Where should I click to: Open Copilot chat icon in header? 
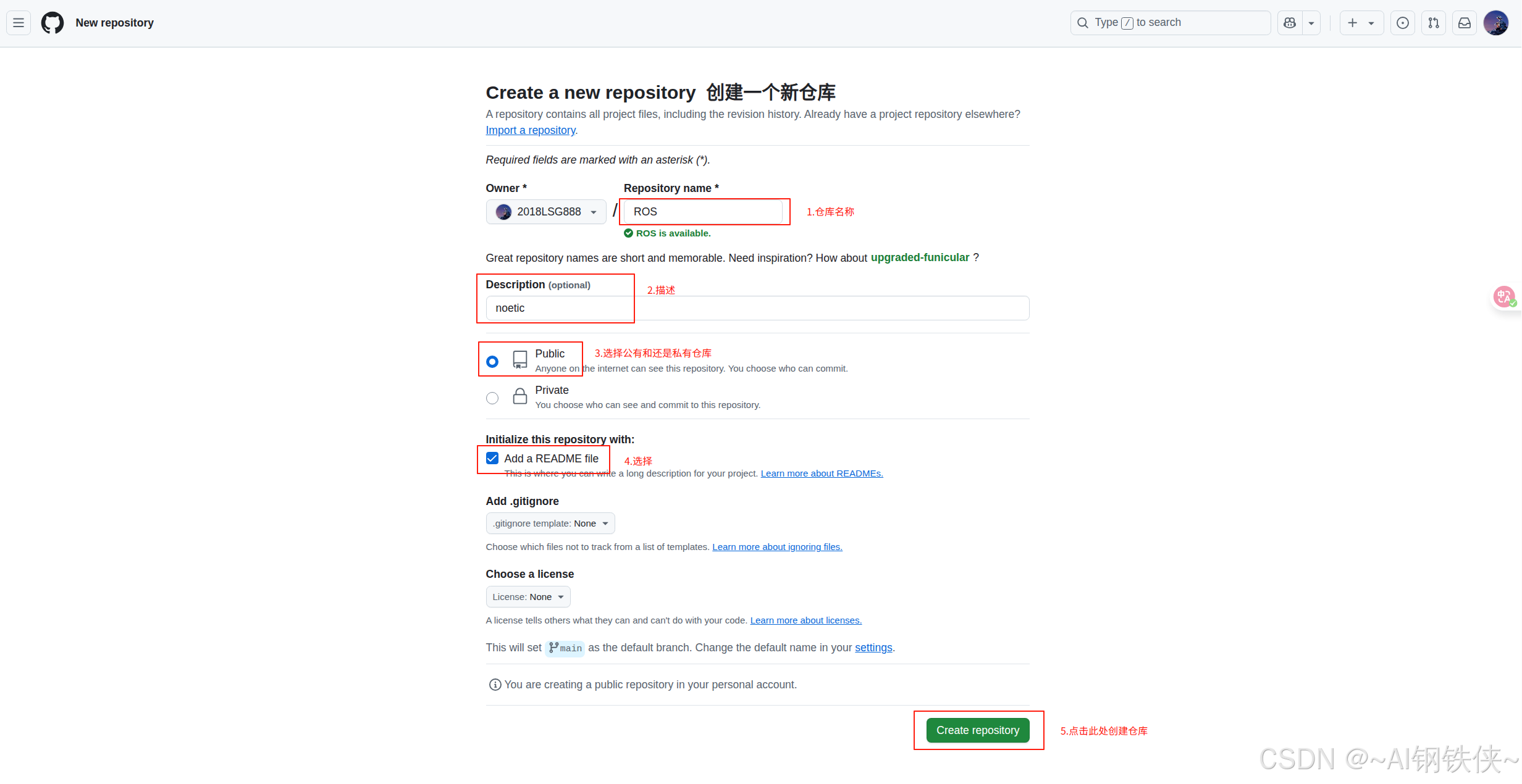coord(1290,23)
